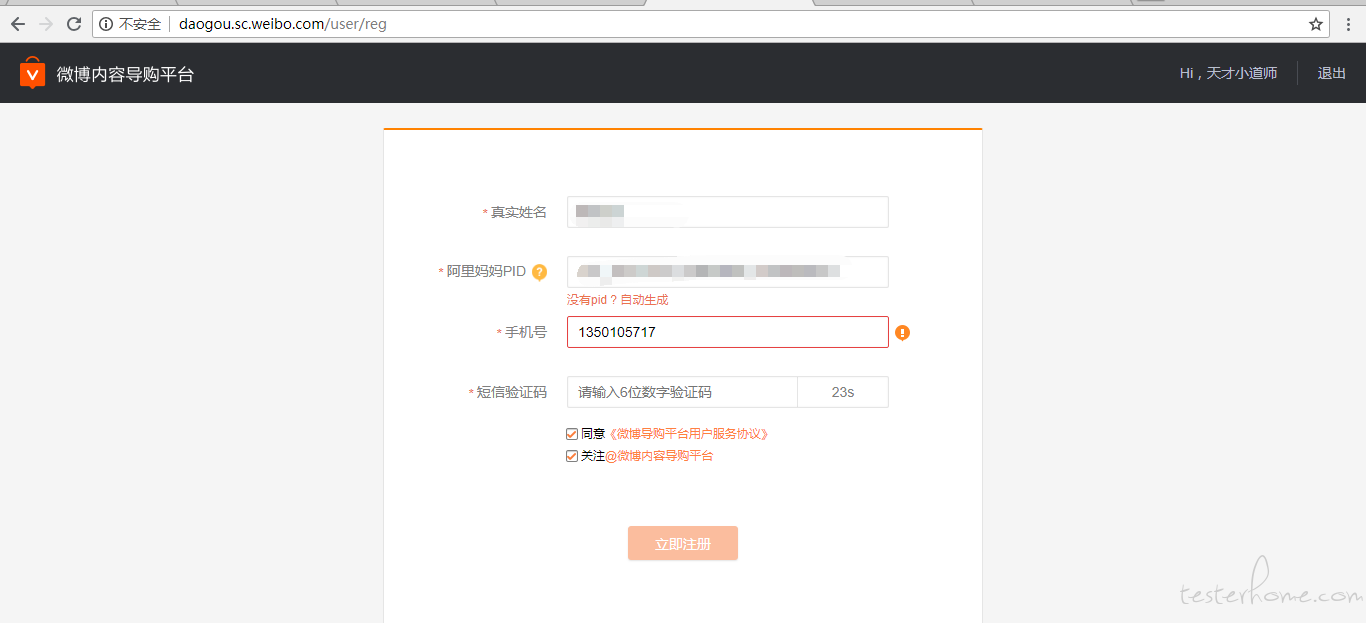Click the 微博内容导购平台 site title
The height and width of the screenshot is (623, 1366).
(125, 74)
